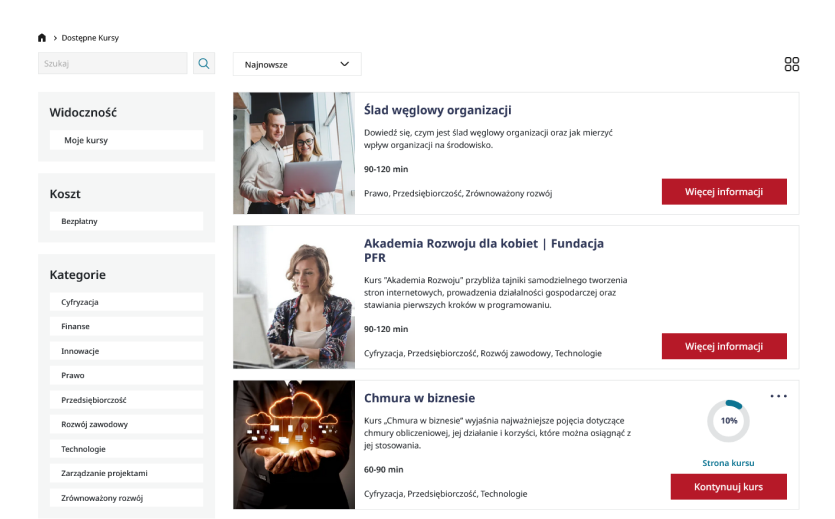Click Dostępne Kursy breadcrumb link
This screenshot has height=519, width=835.
pyautogui.click(x=90, y=38)
